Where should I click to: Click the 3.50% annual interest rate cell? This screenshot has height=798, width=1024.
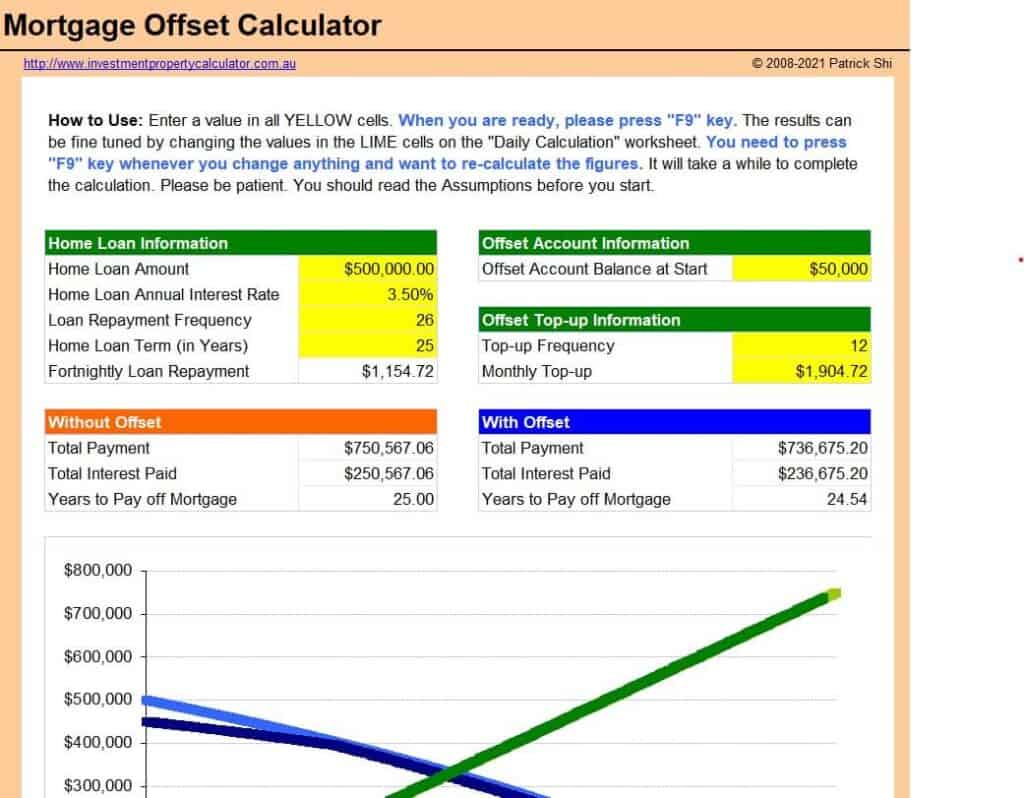pyautogui.click(x=368, y=295)
